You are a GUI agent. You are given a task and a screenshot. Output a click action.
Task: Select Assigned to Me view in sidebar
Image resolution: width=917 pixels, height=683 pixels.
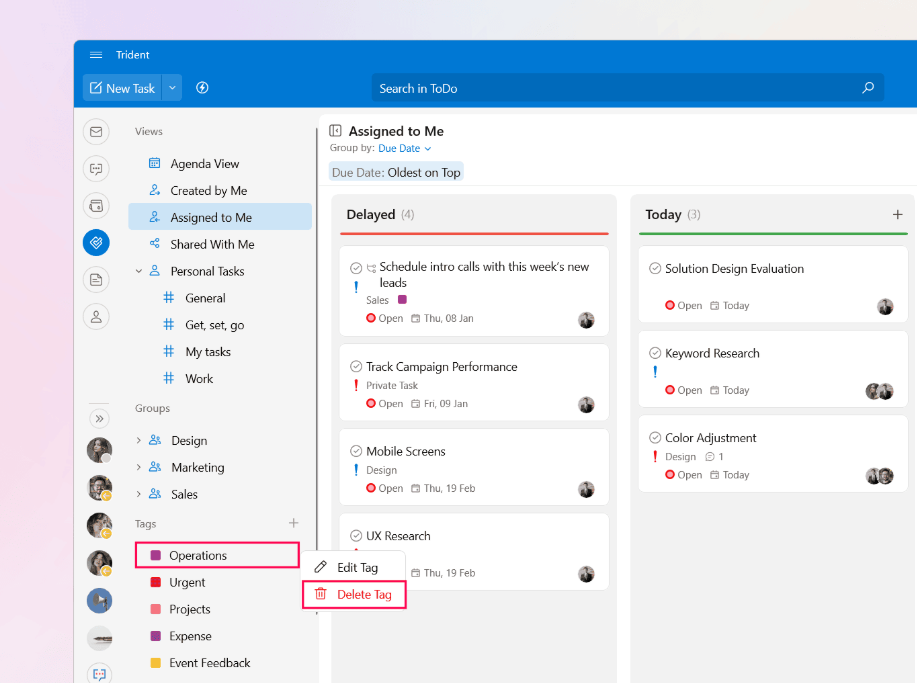tap(220, 218)
